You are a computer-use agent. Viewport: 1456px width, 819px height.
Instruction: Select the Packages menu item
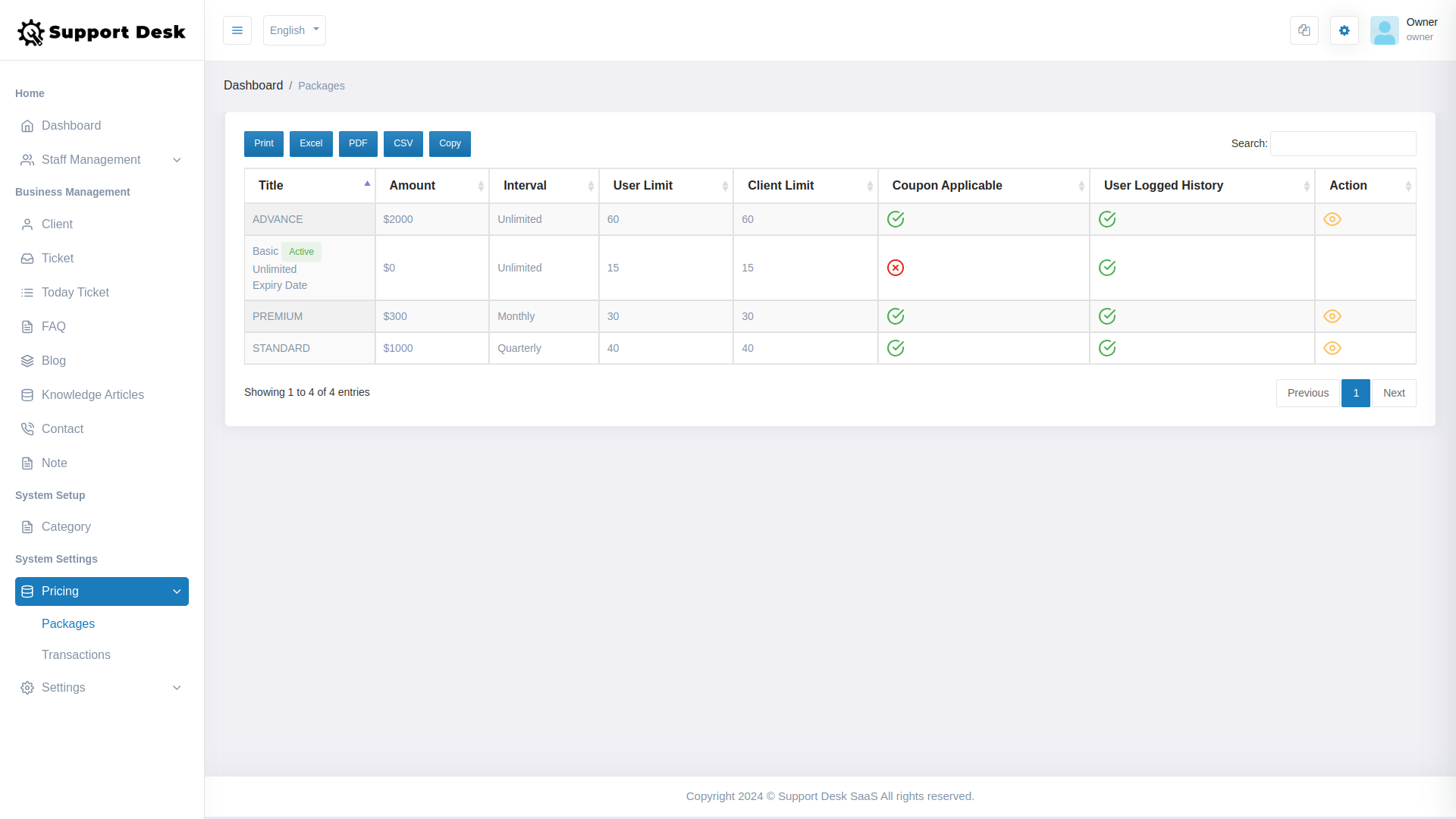pos(67,623)
